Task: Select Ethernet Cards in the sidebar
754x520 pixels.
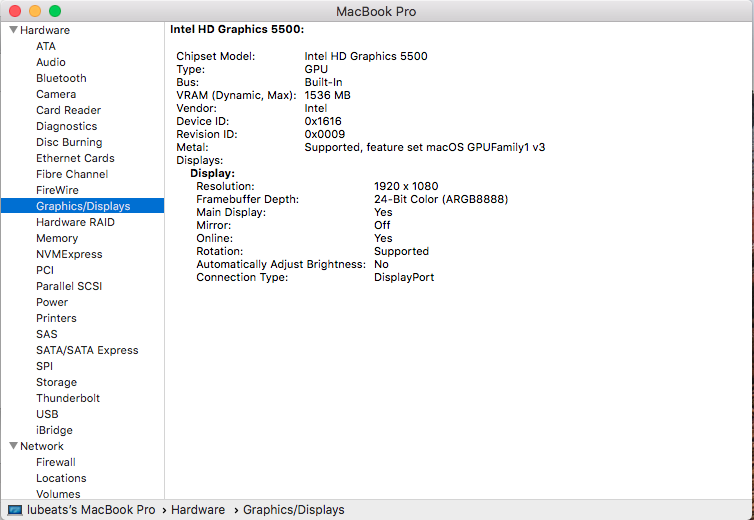Action: tap(75, 158)
